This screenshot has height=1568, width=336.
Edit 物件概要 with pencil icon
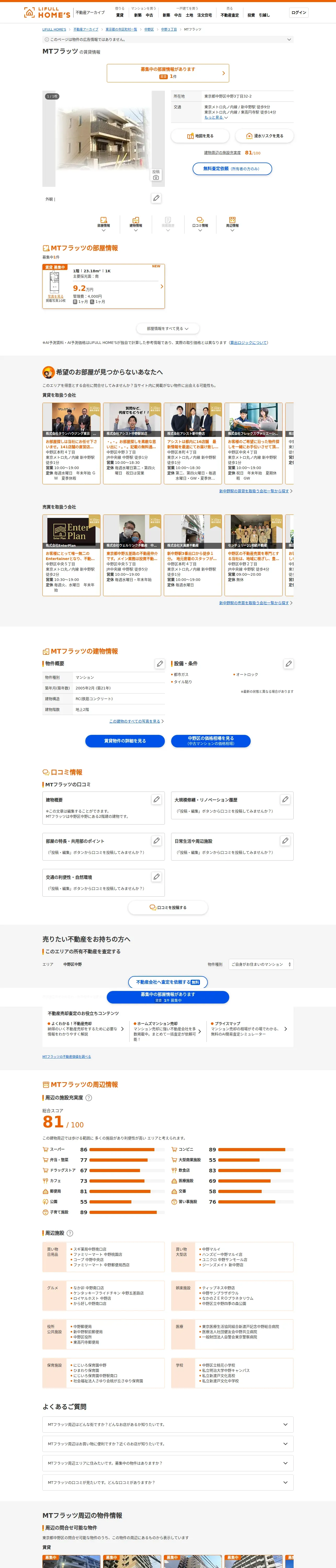tap(160, 664)
